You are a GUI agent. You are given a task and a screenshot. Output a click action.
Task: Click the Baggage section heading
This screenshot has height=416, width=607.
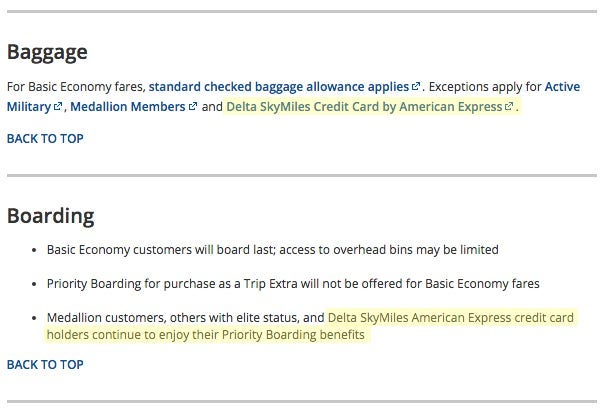pyautogui.click(x=47, y=52)
